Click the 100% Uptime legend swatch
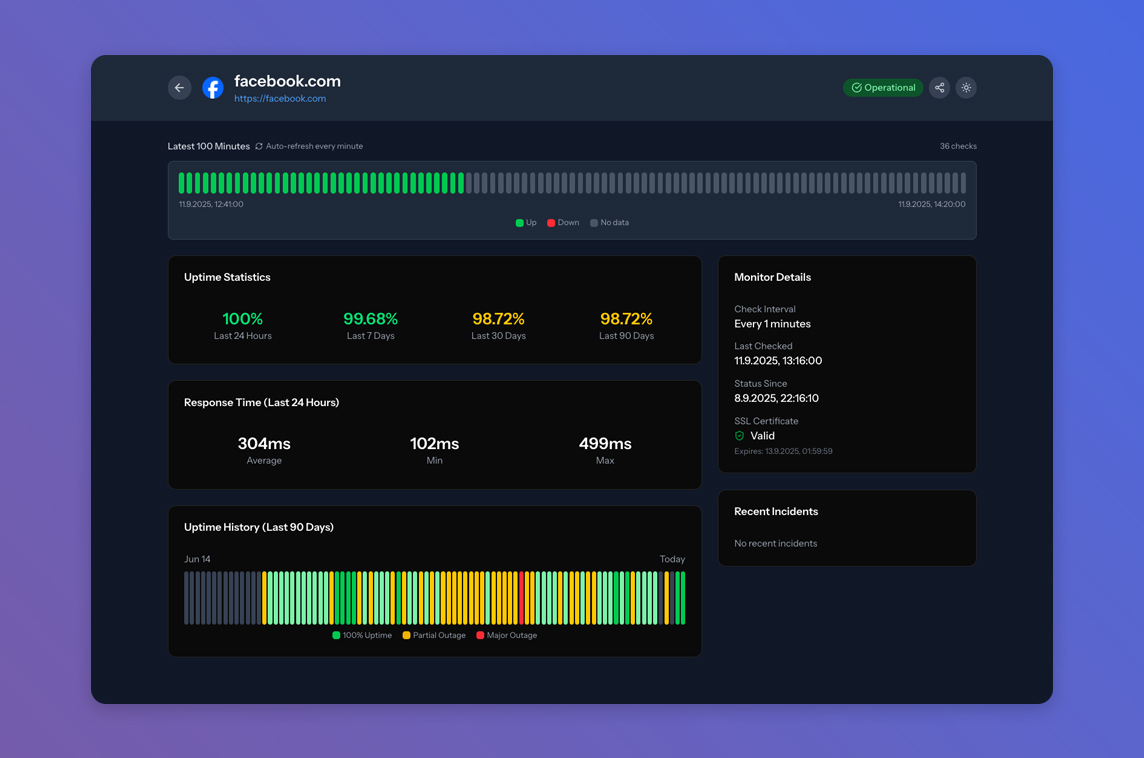 tap(336, 636)
